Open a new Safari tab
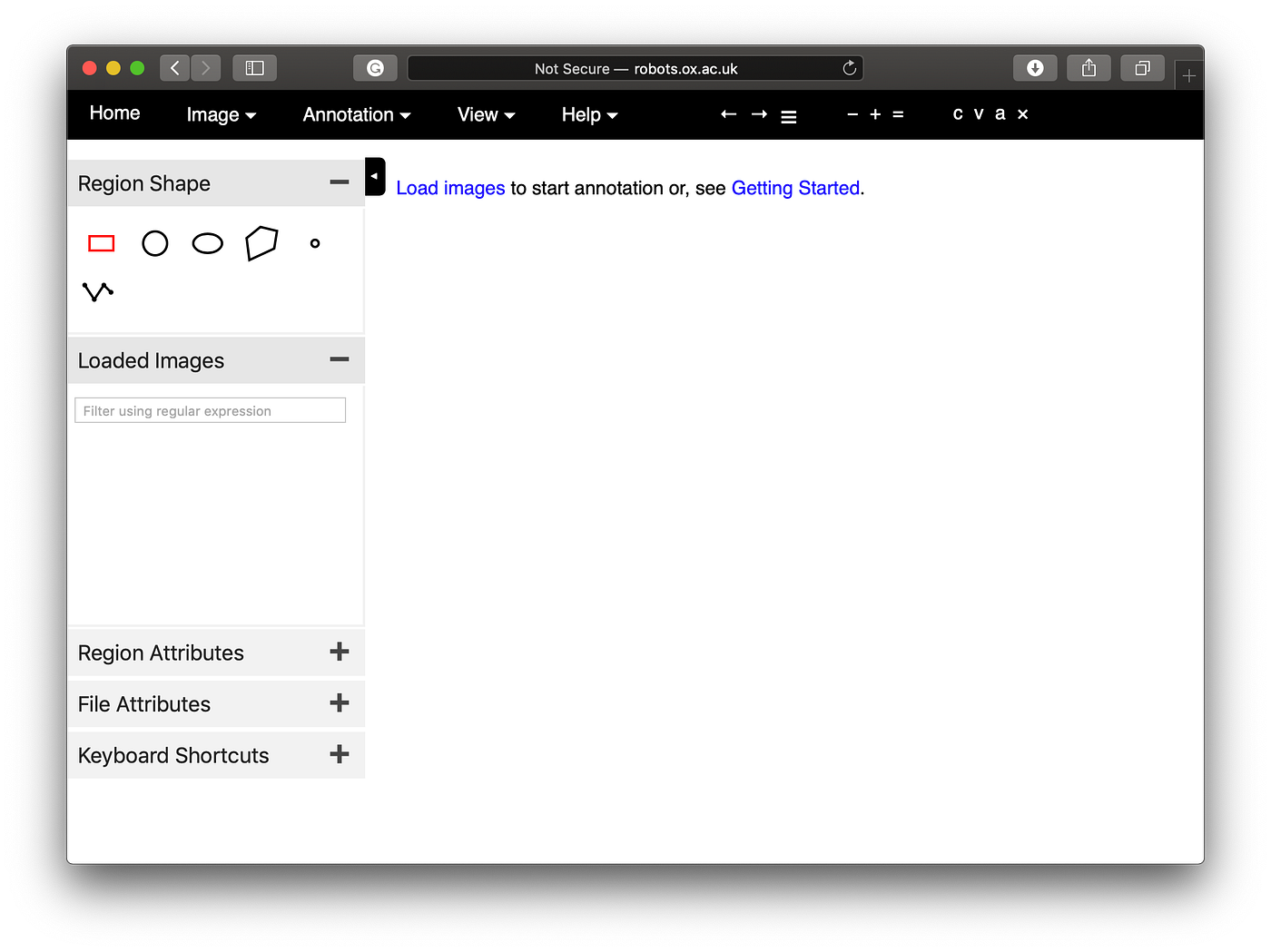This screenshot has width=1271, height=952. 1189,76
